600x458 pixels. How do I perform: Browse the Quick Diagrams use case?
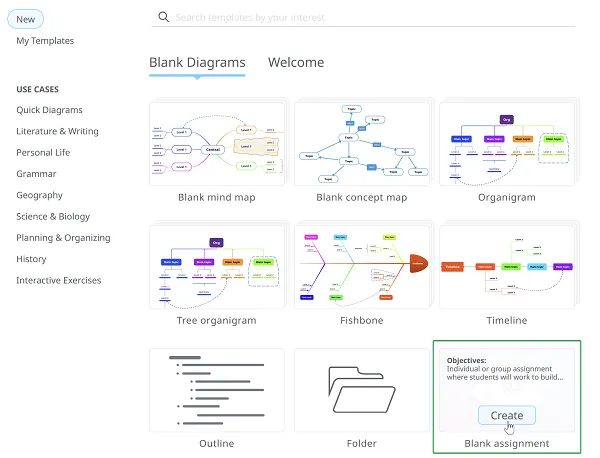(x=49, y=110)
